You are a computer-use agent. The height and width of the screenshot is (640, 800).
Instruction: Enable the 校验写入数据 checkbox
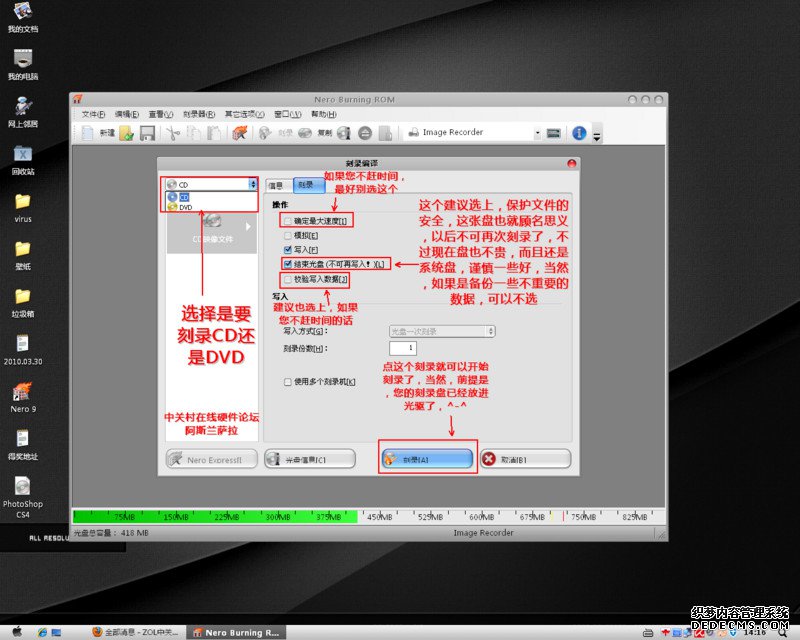point(288,279)
